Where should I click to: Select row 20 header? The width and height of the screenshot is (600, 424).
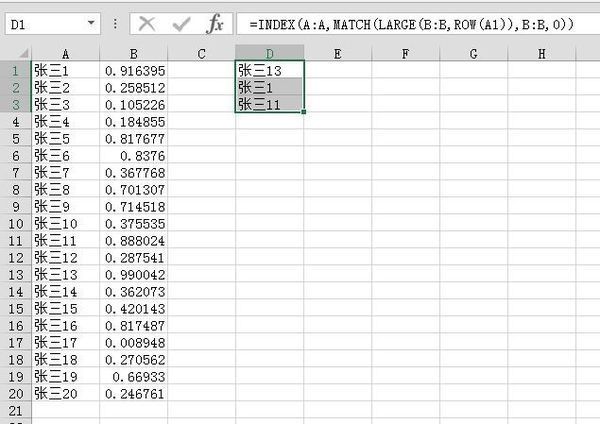16,394
